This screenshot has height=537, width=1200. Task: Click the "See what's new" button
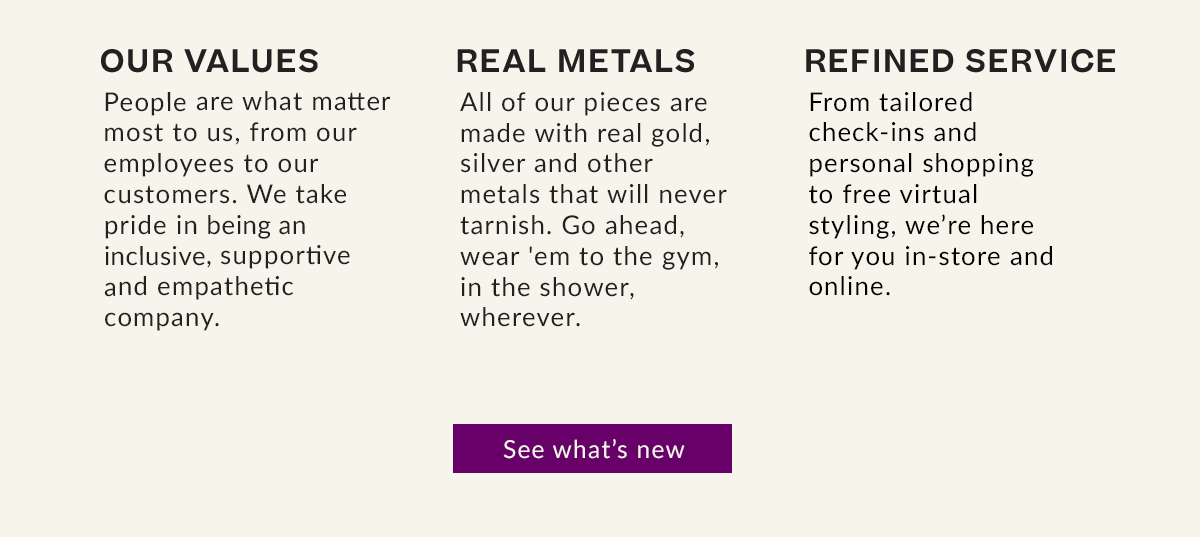click(x=592, y=449)
